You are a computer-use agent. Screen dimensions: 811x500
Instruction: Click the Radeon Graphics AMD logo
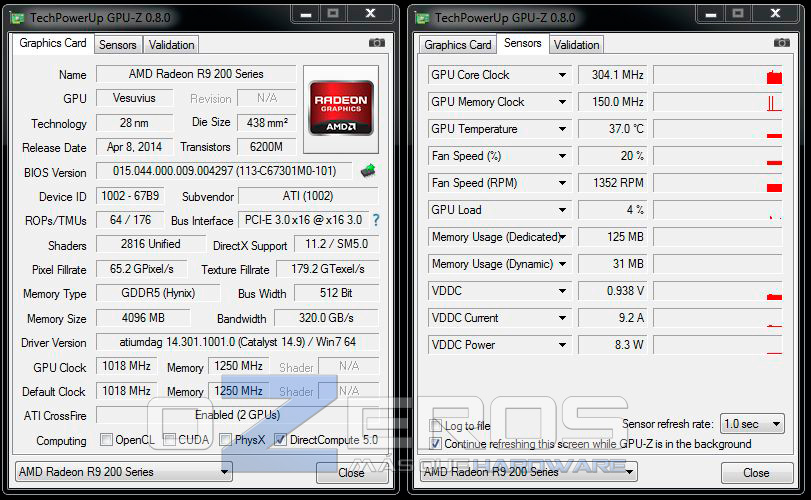pyautogui.click(x=341, y=108)
